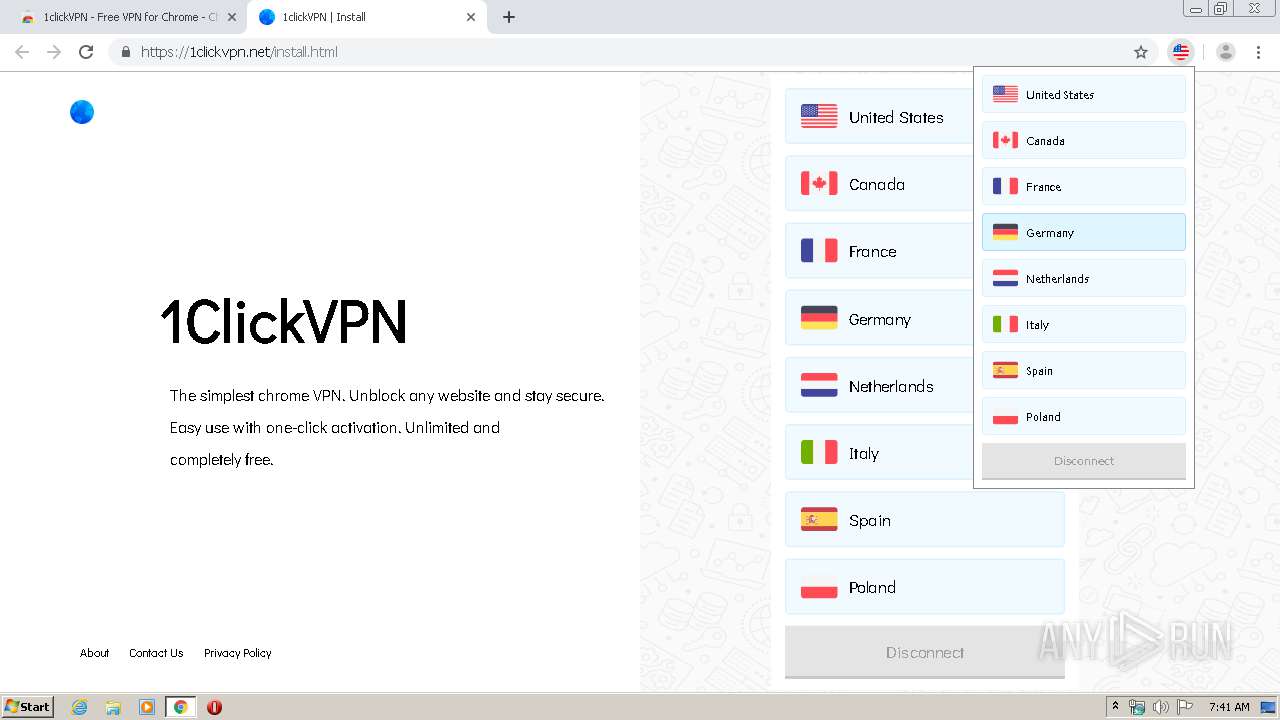Select United States on the install page
The width and height of the screenshot is (1280, 720).
pos(879,117)
